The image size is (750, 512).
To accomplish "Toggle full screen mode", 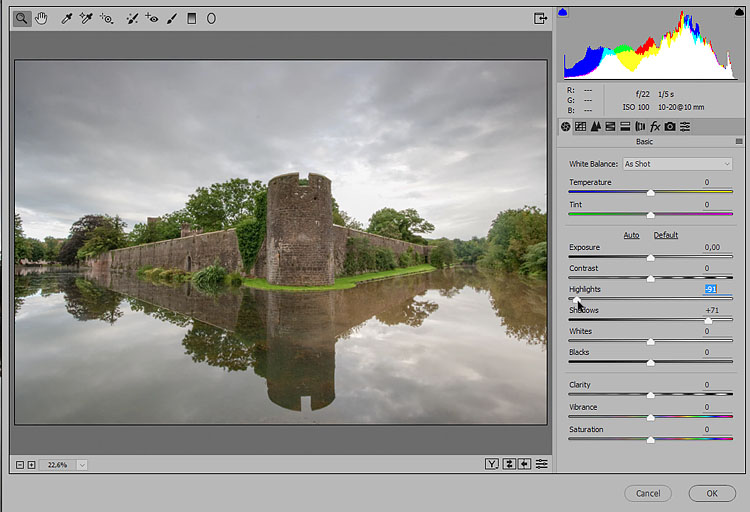I will 540,18.
